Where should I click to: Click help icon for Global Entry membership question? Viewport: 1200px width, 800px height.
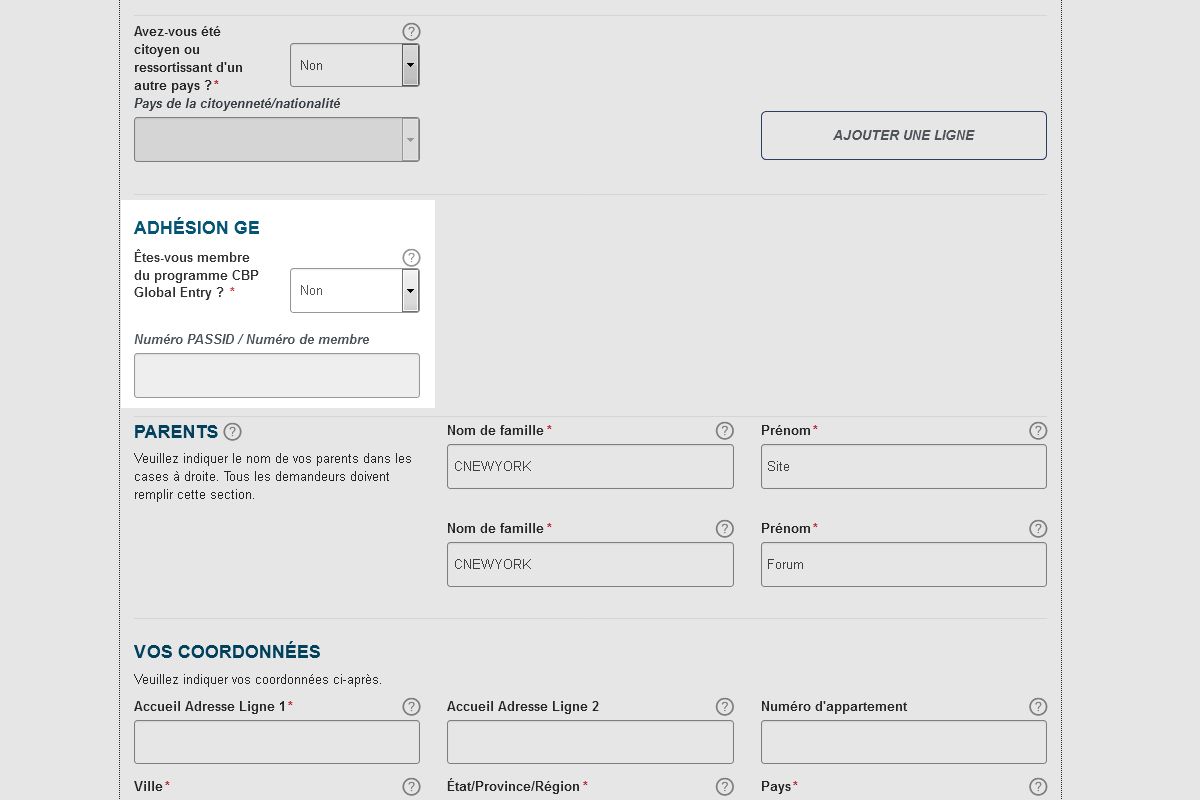[x=411, y=258]
